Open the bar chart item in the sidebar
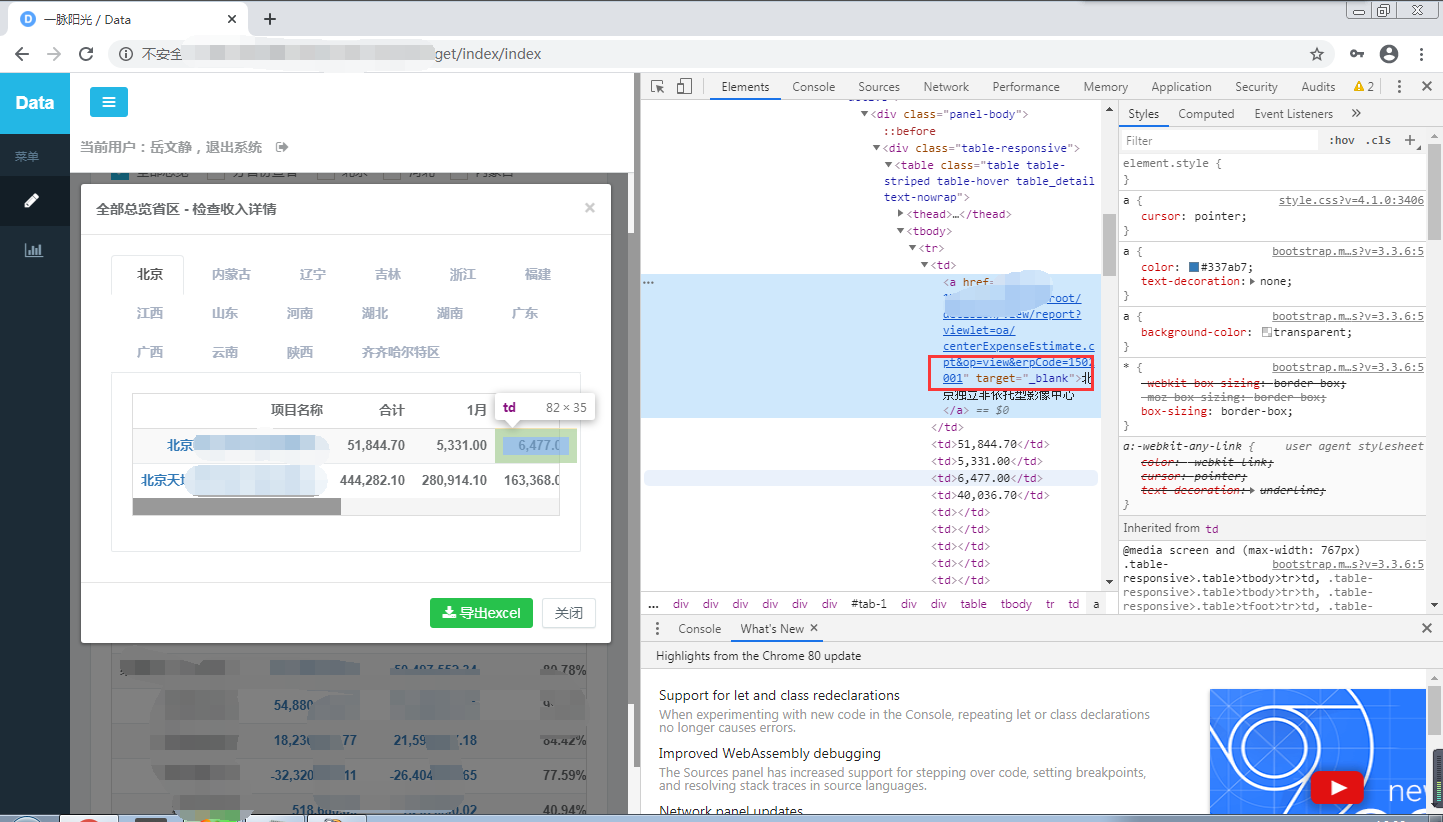This screenshot has height=822, width=1443. coord(34,250)
